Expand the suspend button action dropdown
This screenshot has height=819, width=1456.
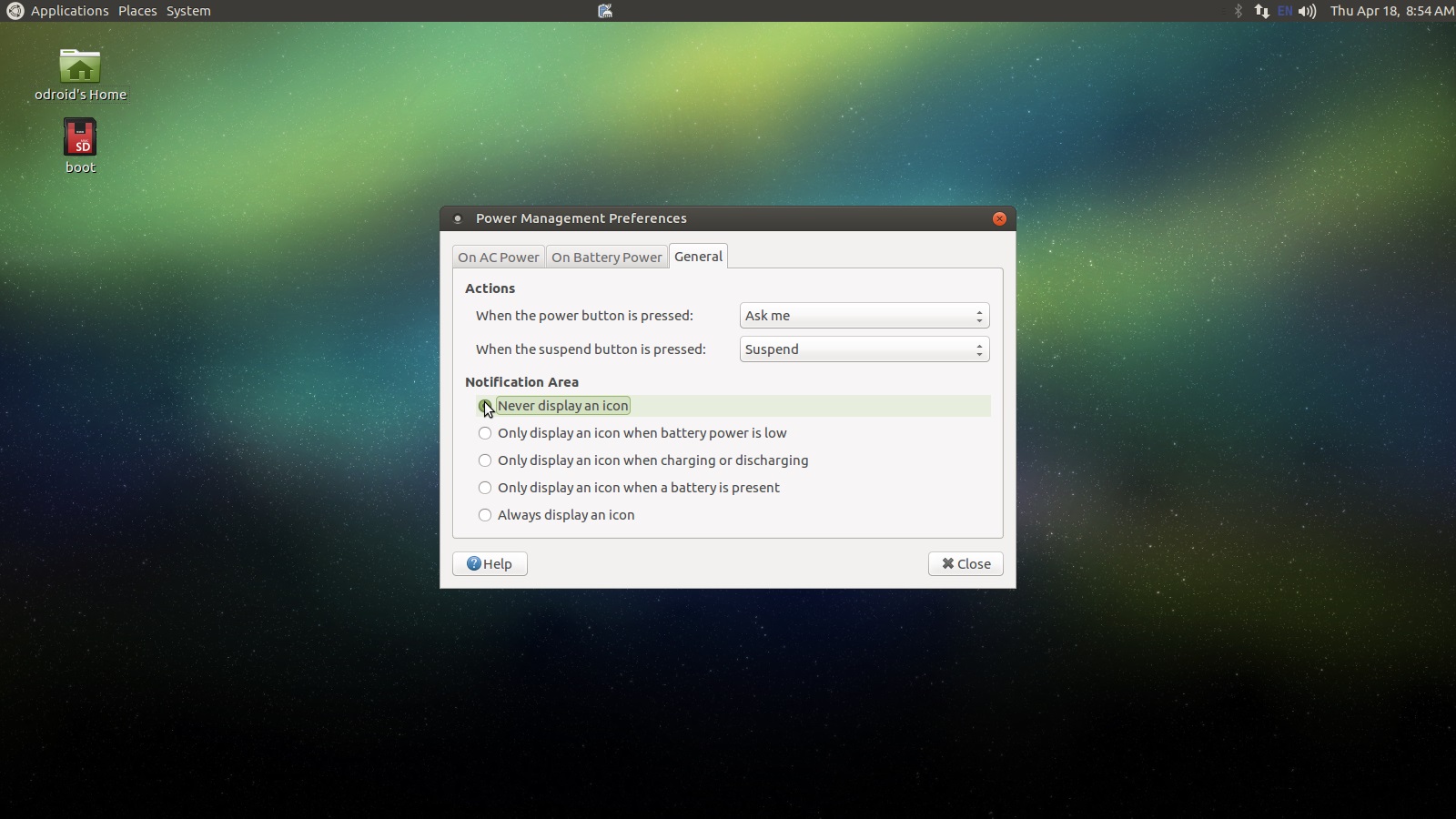click(864, 349)
